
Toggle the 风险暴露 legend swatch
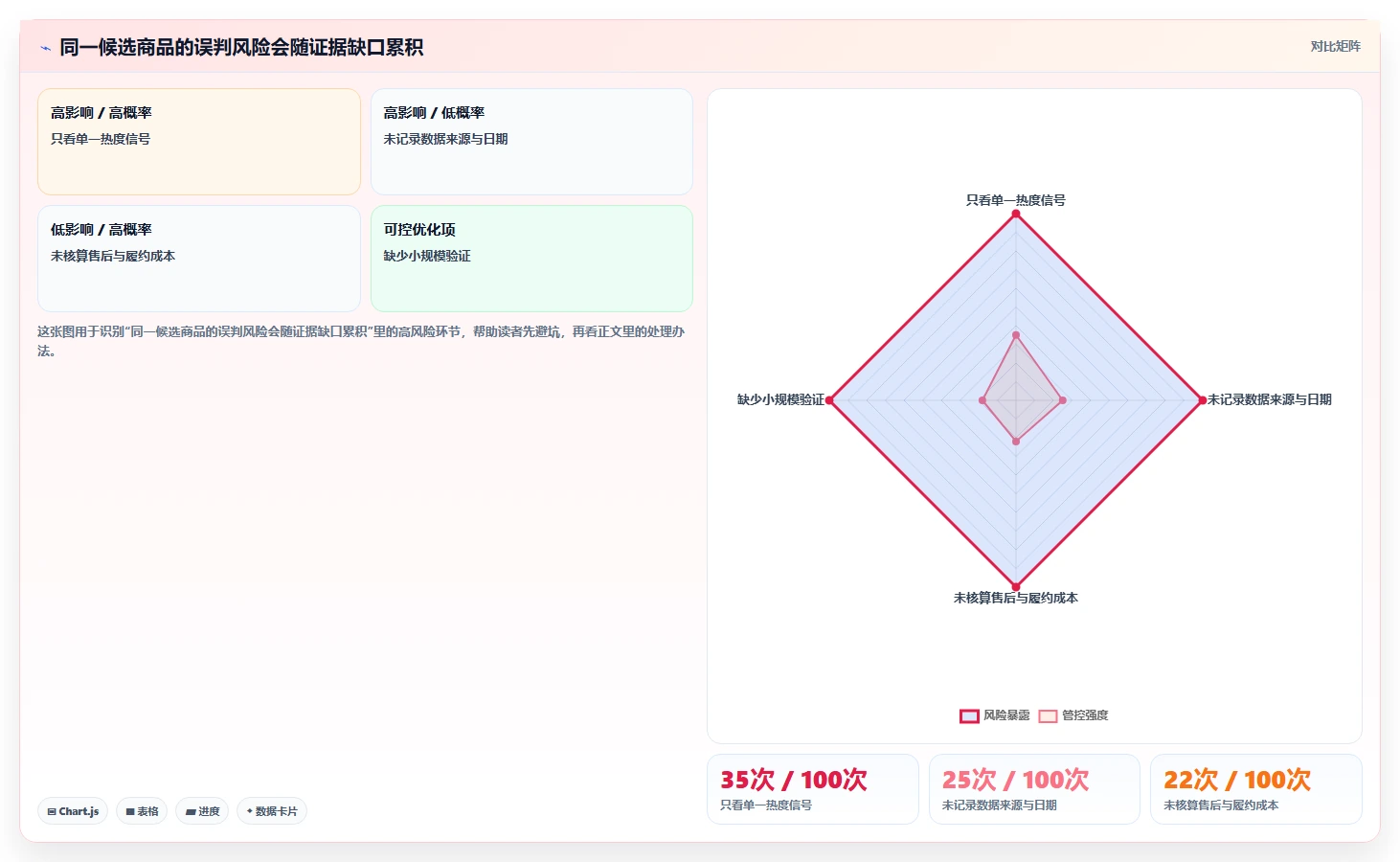[969, 715]
